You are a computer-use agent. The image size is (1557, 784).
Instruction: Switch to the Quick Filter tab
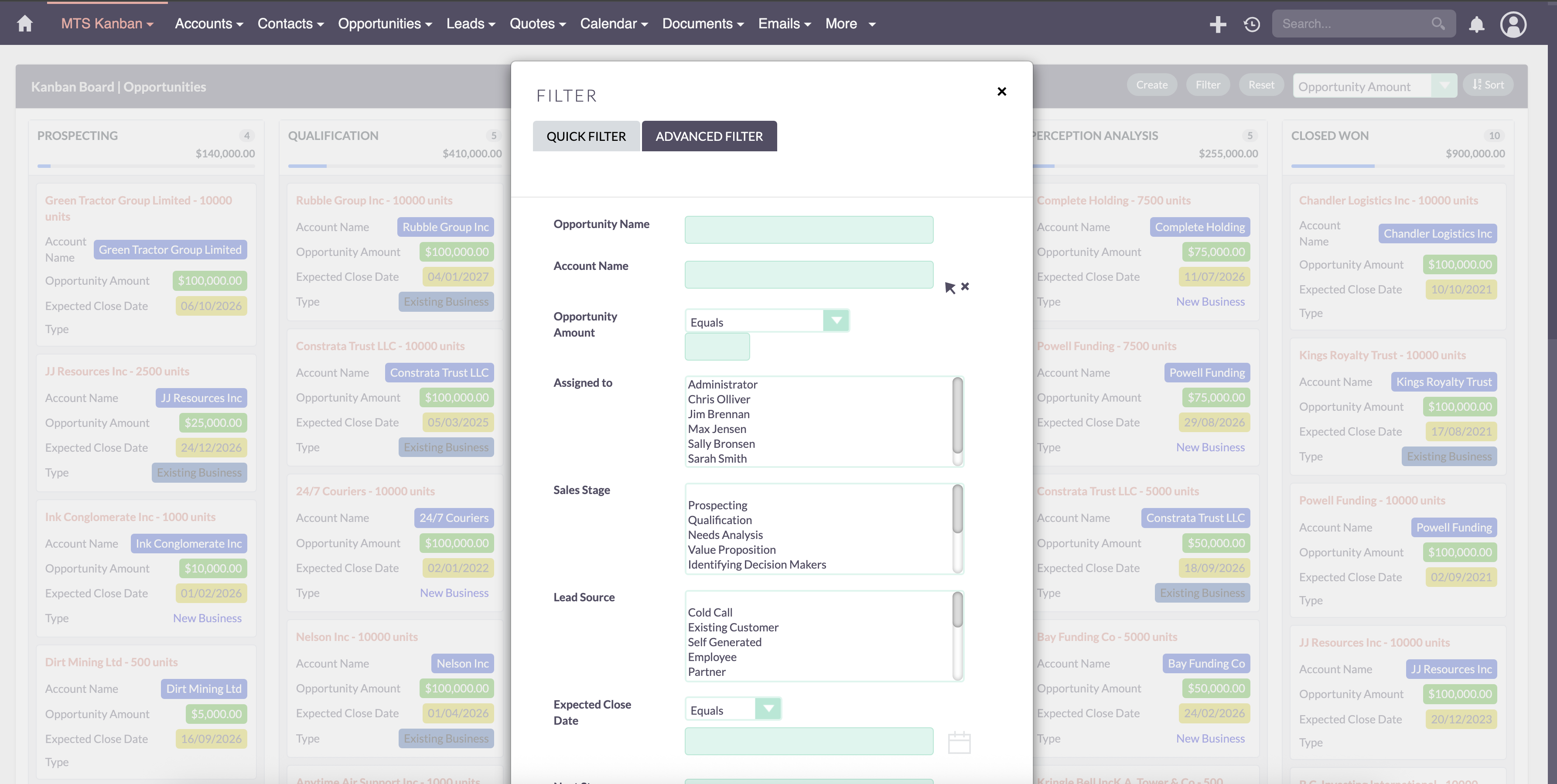(586, 136)
